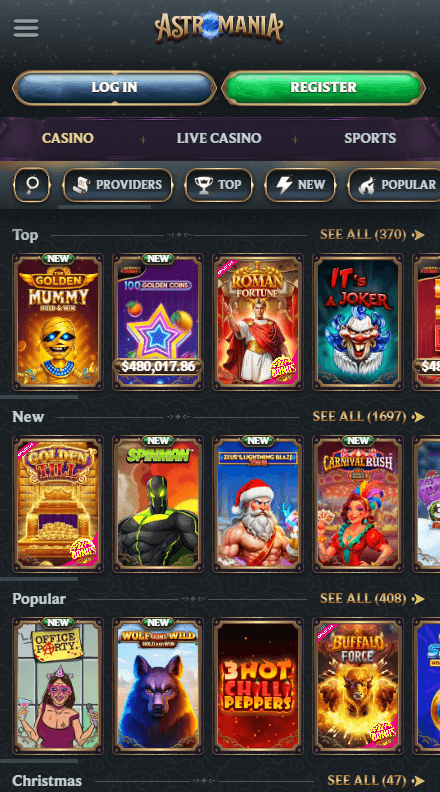440x792 pixels.
Task: Open the It's a Joker game
Action: tap(358, 322)
